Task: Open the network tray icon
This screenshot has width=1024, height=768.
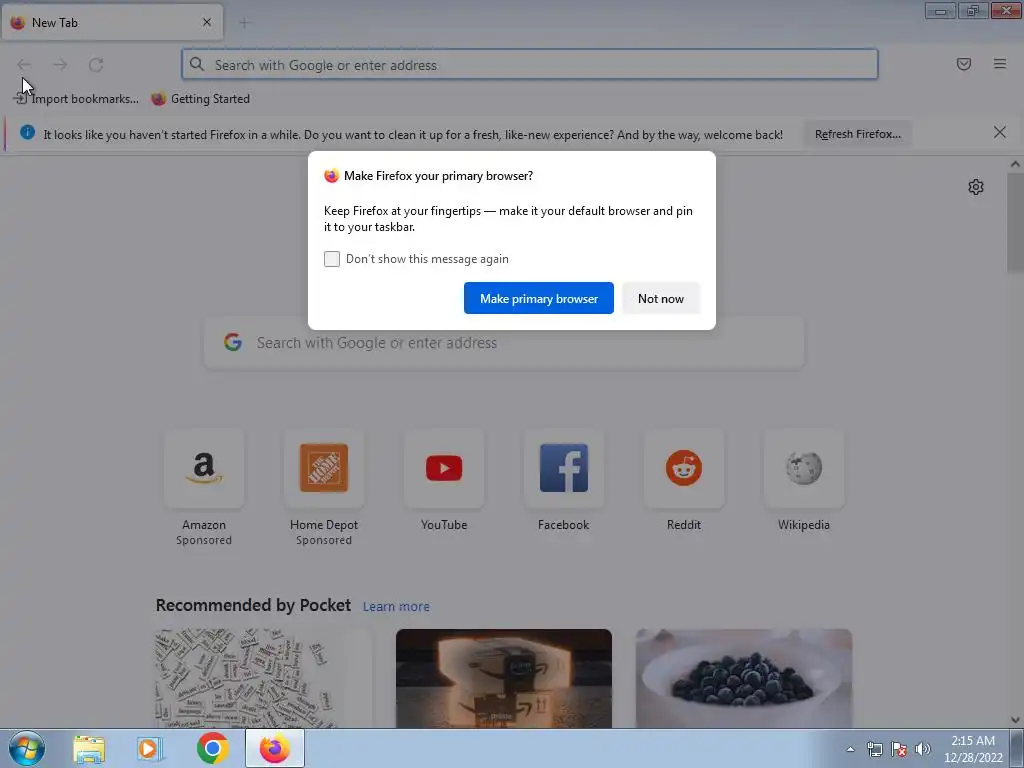Action: click(x=874, y=749)
